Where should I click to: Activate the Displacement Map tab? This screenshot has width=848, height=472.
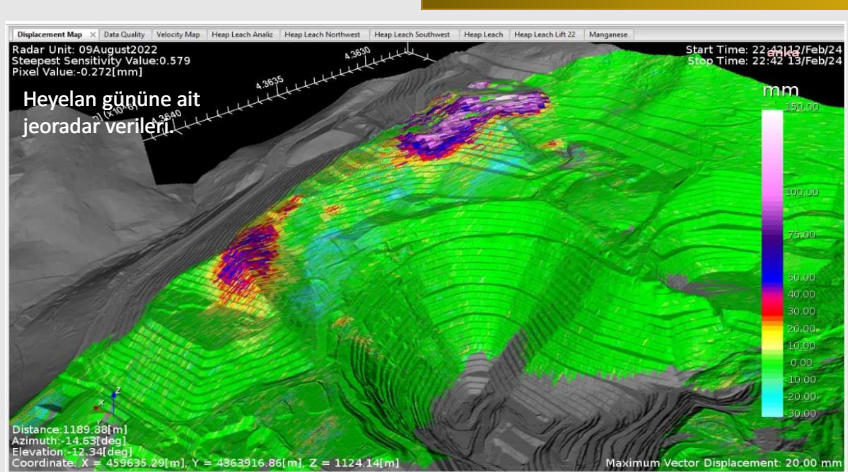[x=48, y=35]
